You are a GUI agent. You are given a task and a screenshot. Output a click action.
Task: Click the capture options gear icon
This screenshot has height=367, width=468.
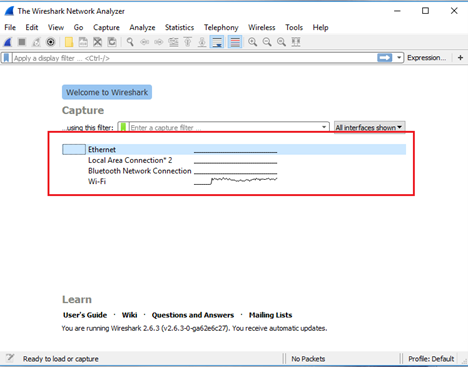coord(51,42)
